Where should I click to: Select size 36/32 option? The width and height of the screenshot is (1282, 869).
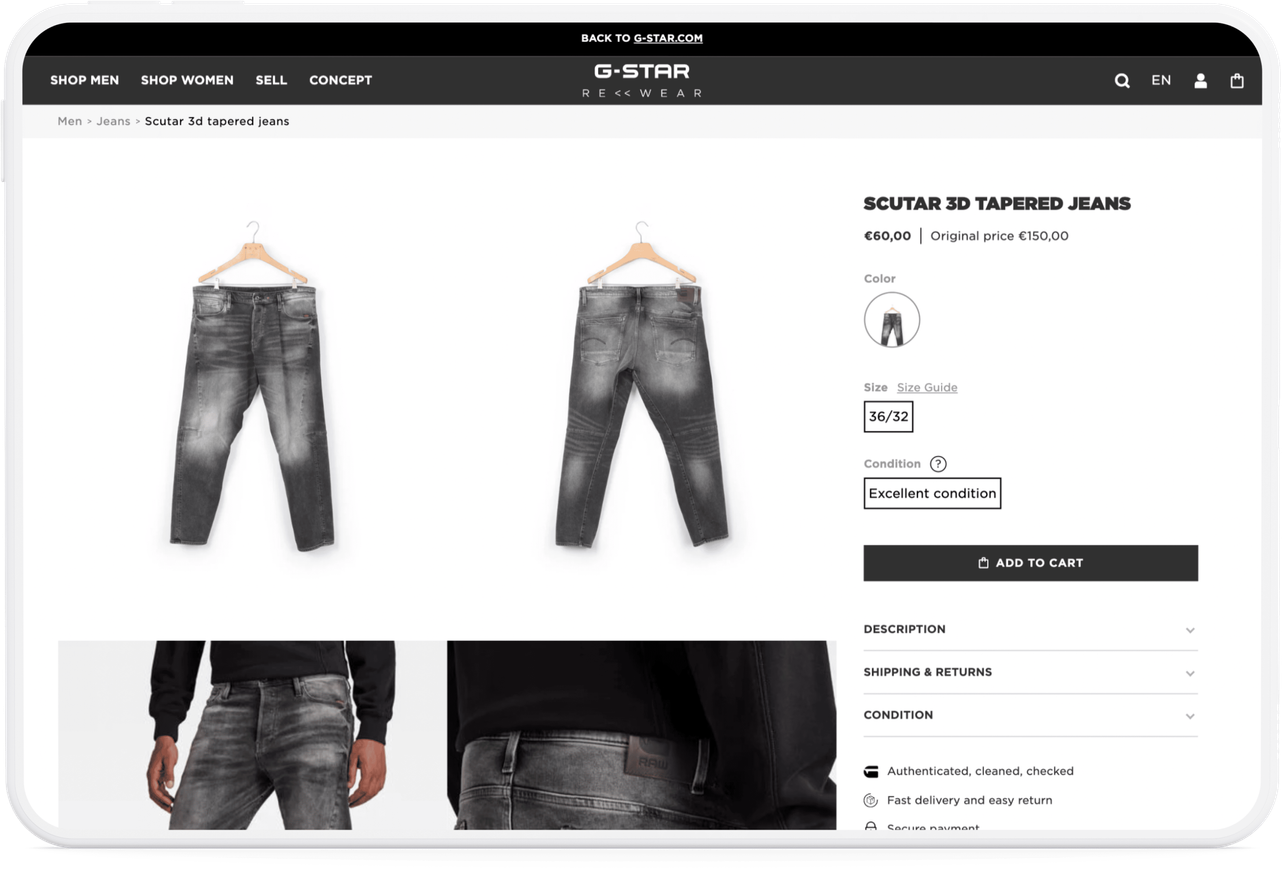point(888,417)
